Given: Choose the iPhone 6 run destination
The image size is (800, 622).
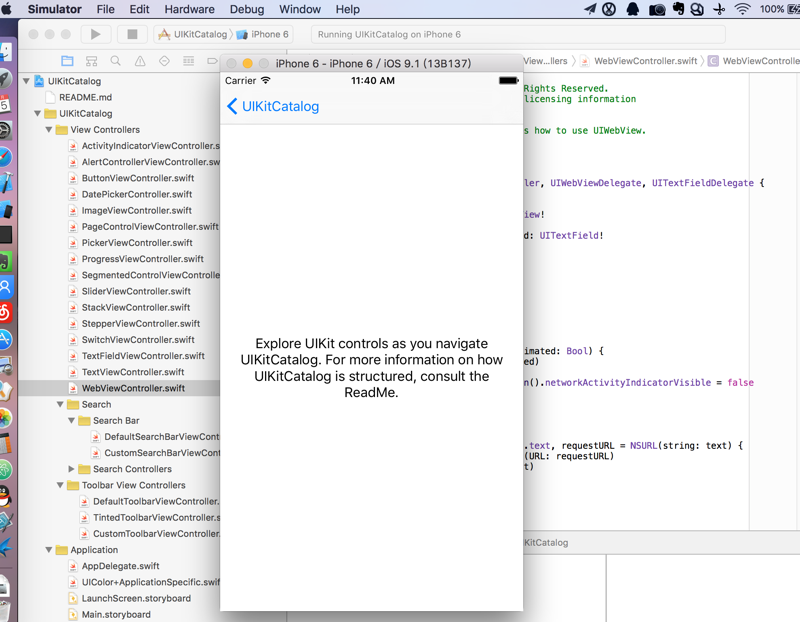Looking at the screenshot, I should (263, 34).
